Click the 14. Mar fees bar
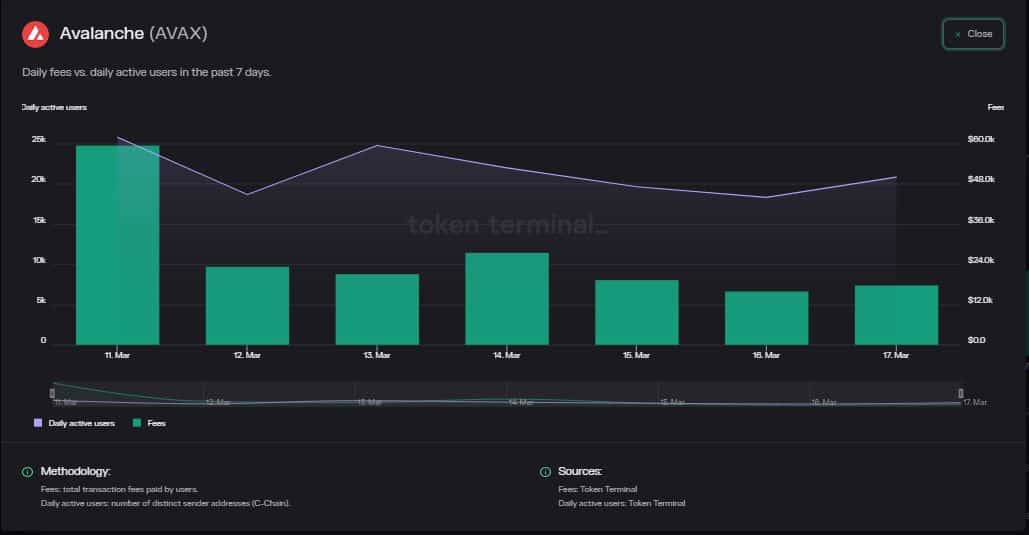 tap(507, 299)
